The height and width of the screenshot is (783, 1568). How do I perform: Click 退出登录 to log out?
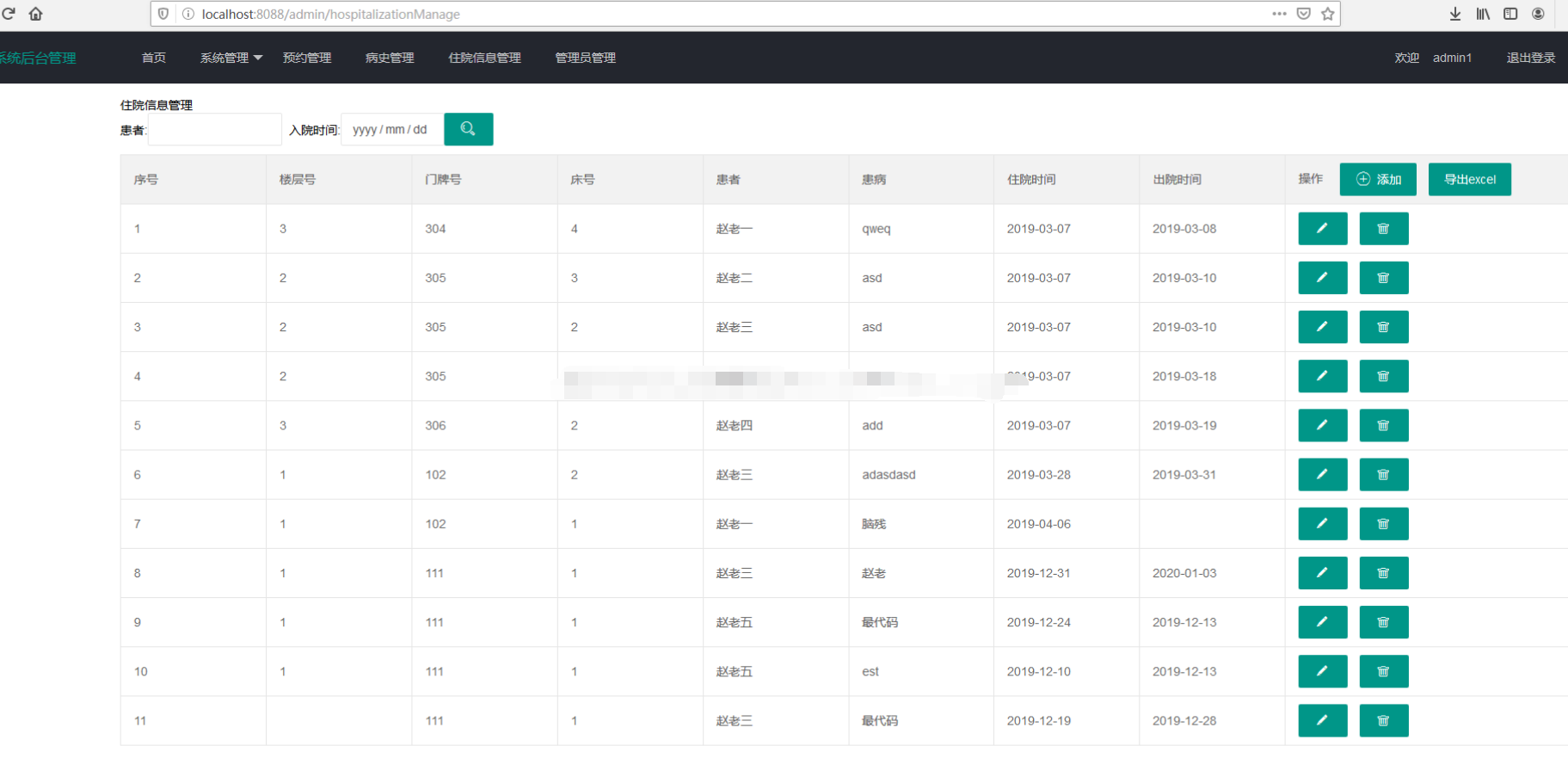1531,58
